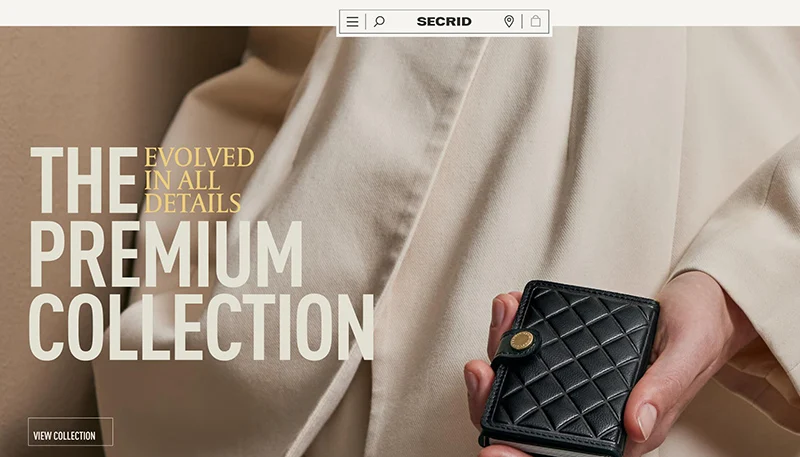Click the gold snap button on wallet
Image resolution: width=800 pixels, height=457 pixels.
click(521, 340)
